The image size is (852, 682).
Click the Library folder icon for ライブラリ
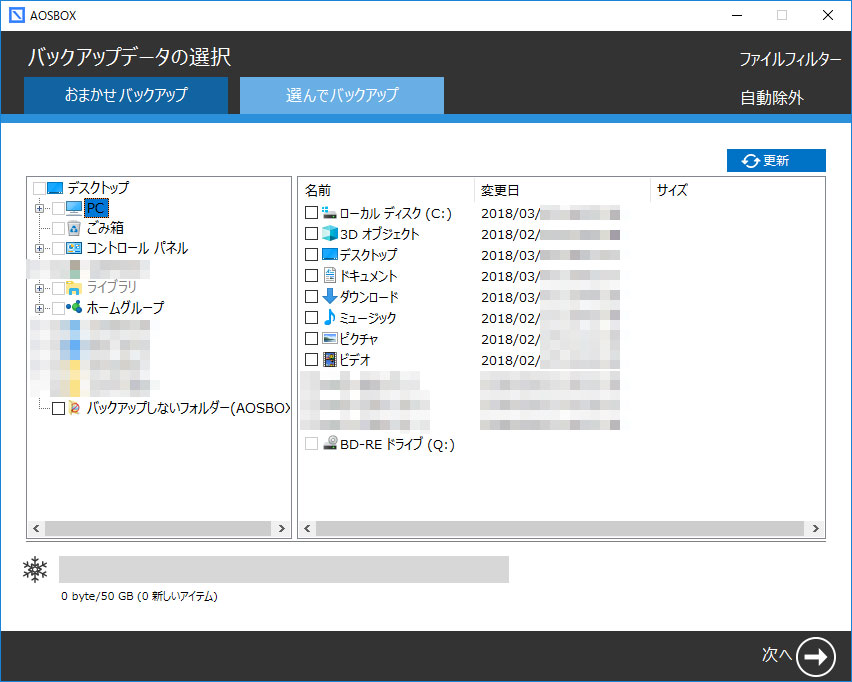point(74,287)
